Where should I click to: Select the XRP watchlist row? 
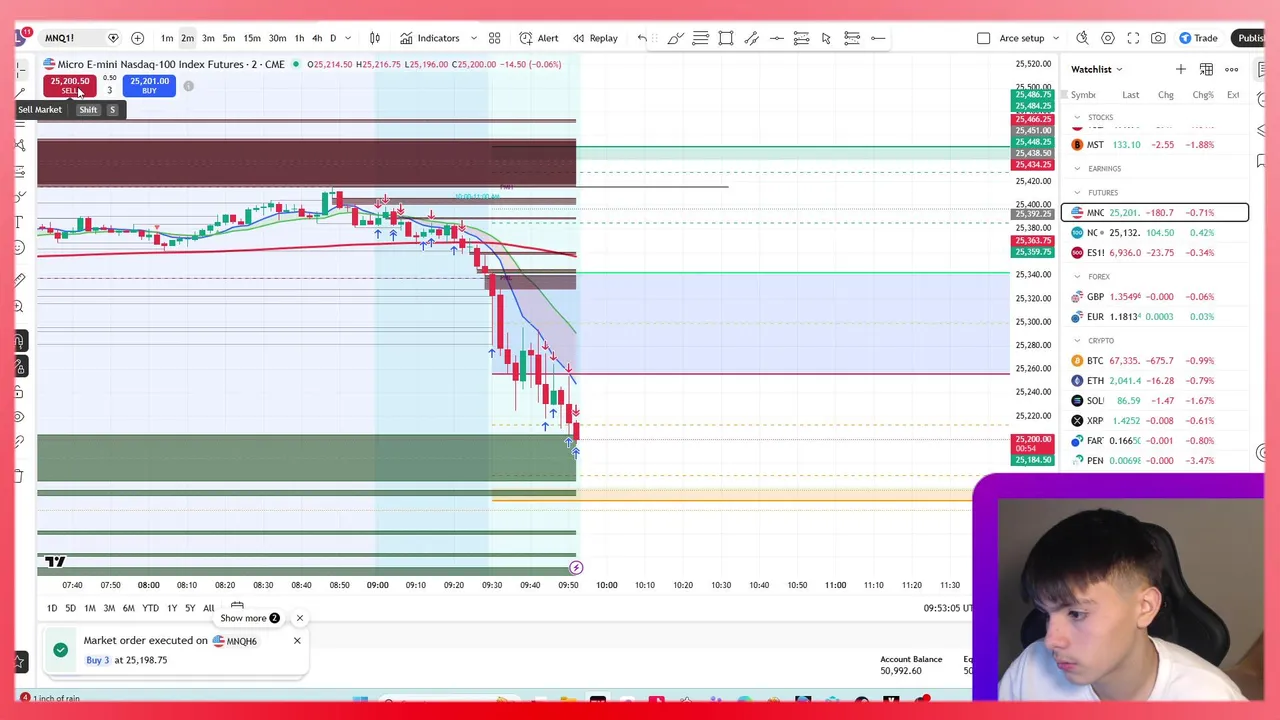pyautogui.click(x=1155, y=420)
